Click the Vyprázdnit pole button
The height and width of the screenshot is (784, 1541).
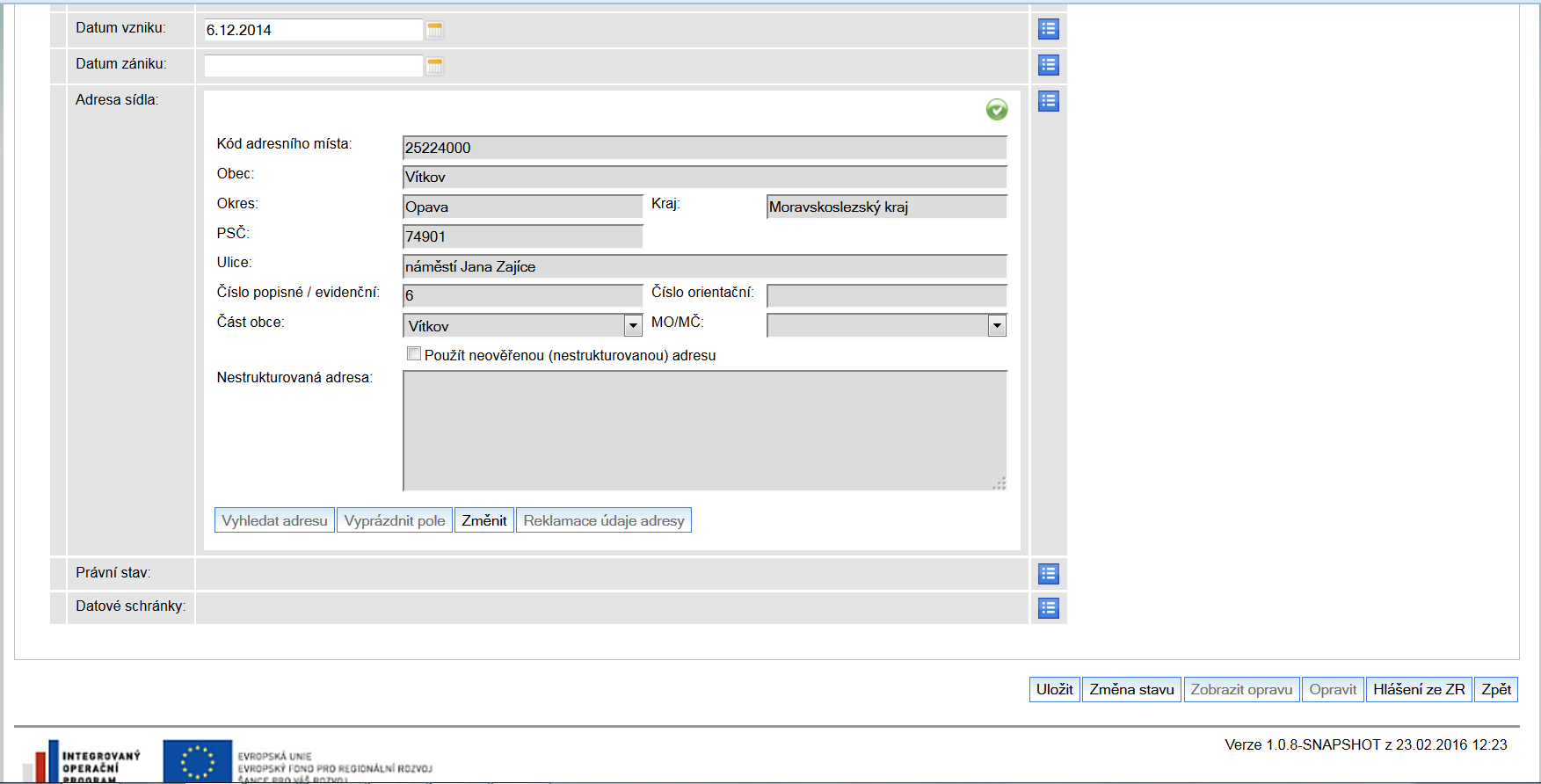395,520
